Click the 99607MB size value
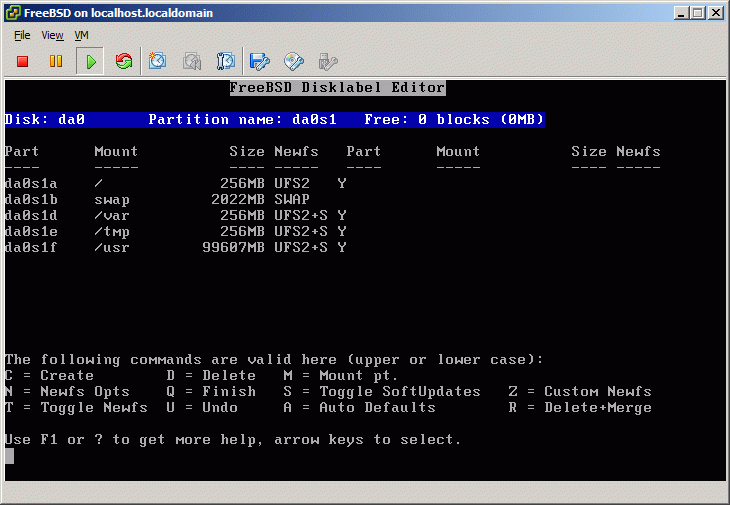 233,247
